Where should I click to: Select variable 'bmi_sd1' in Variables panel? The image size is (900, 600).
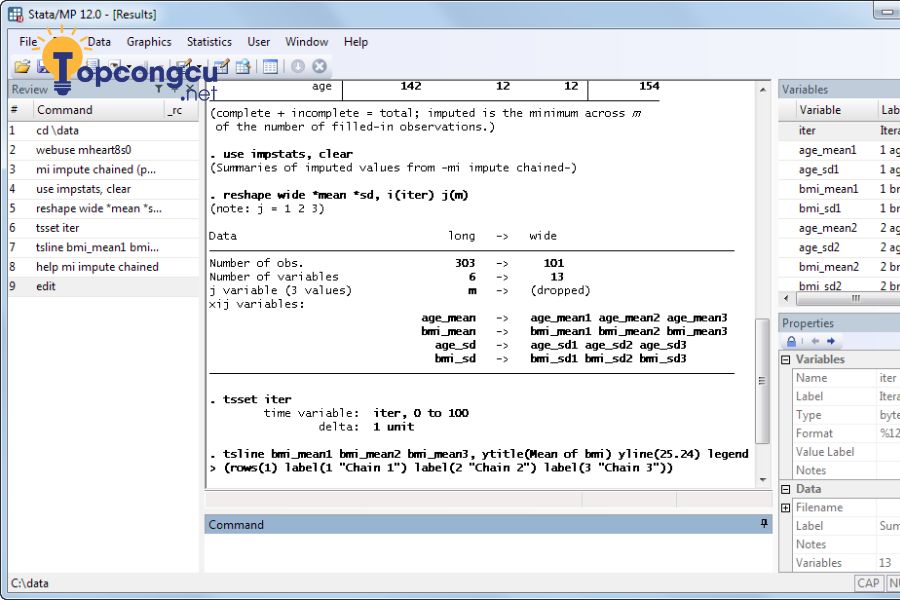pos(839,208)
